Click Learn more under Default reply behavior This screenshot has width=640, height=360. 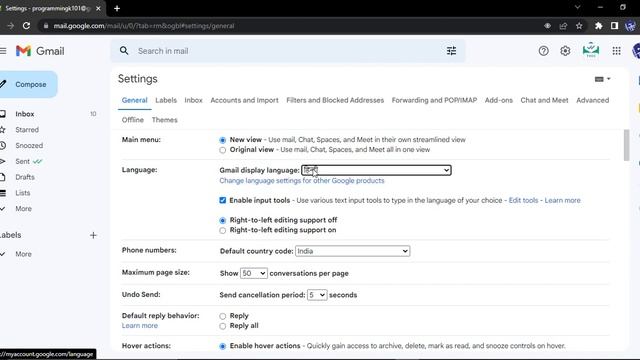tap(140, 326)
